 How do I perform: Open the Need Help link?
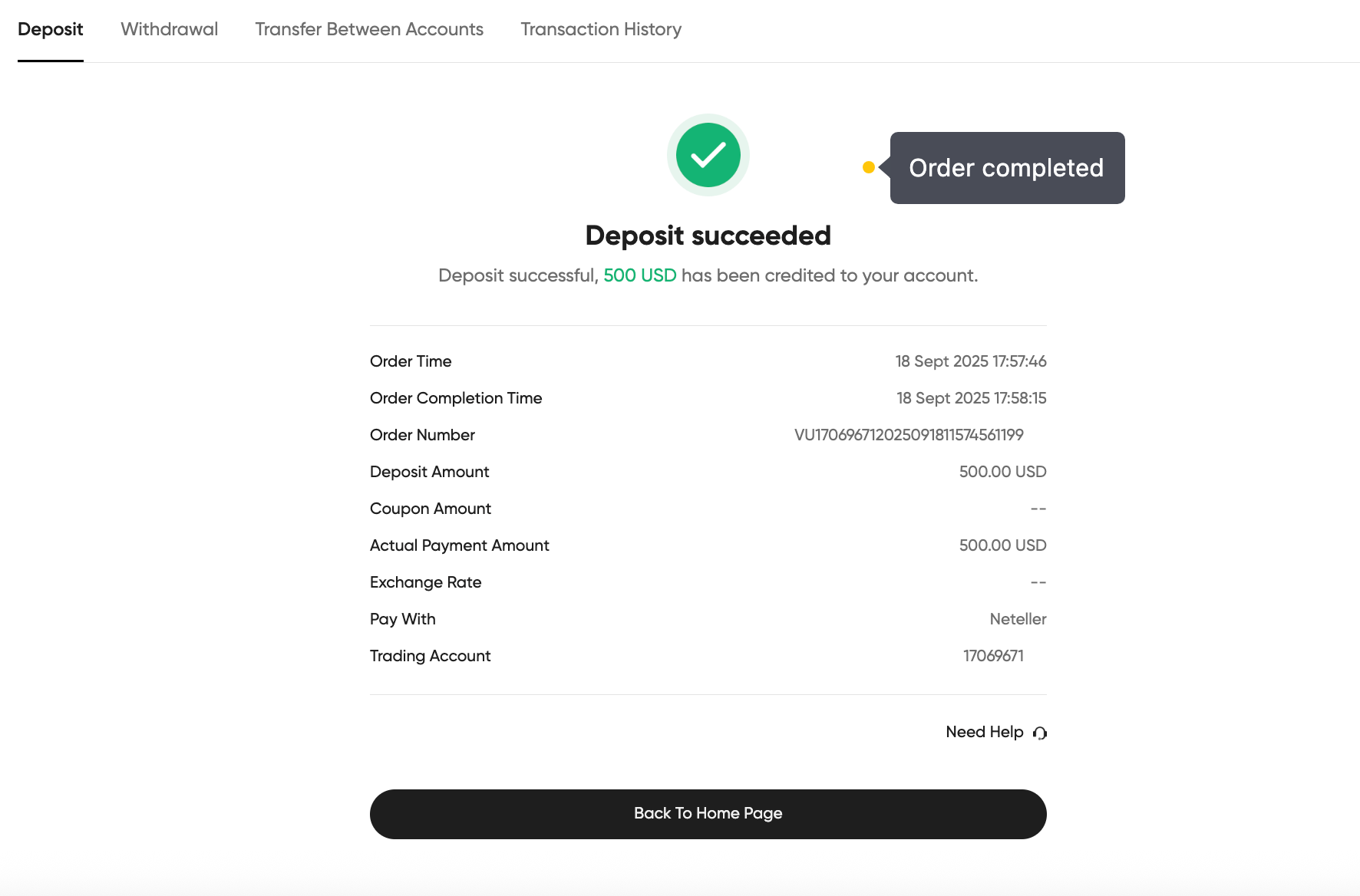tap(985, 732)
